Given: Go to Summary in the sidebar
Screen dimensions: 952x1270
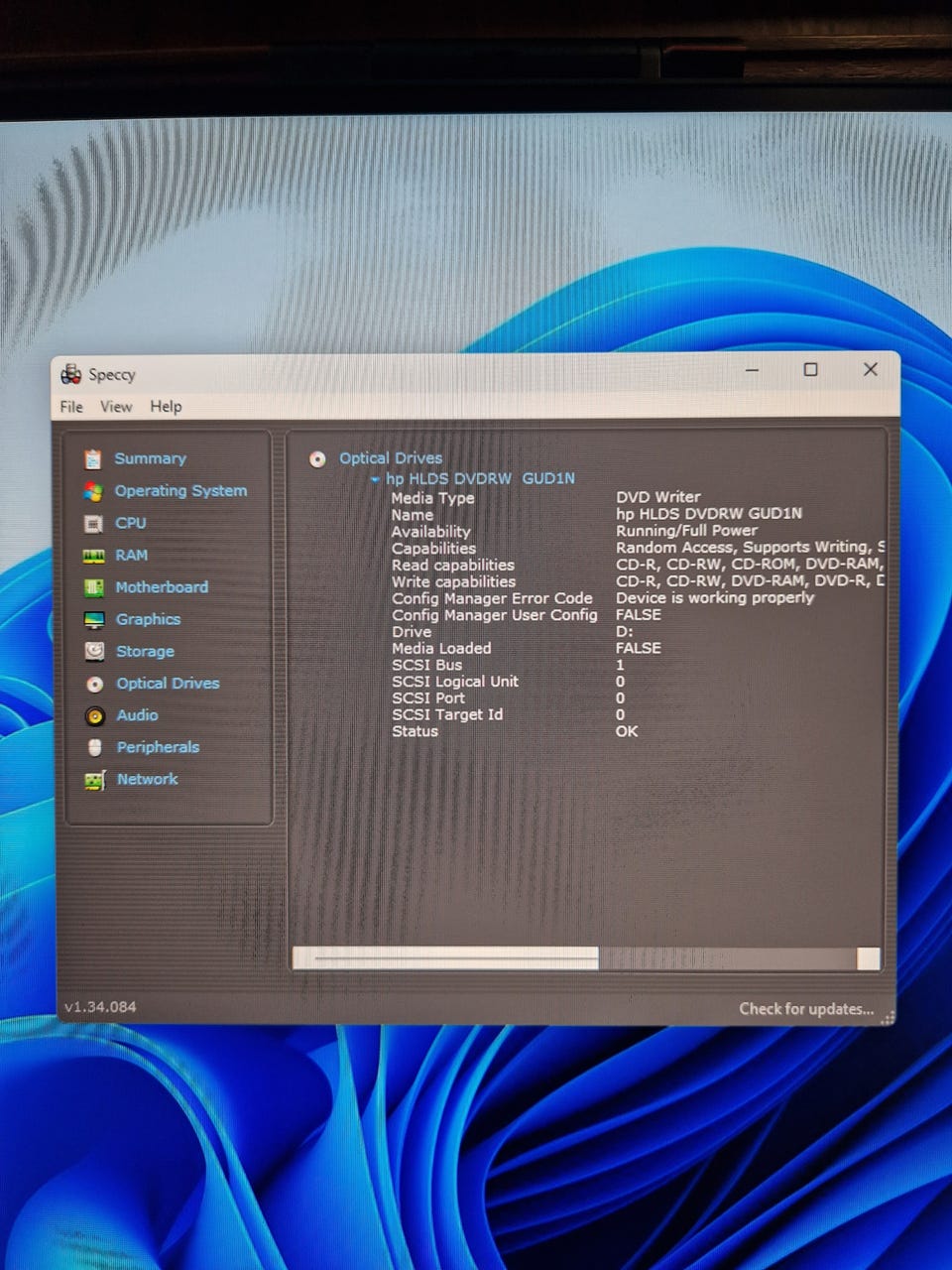Looking at the screenshot, I should [150, 458].
